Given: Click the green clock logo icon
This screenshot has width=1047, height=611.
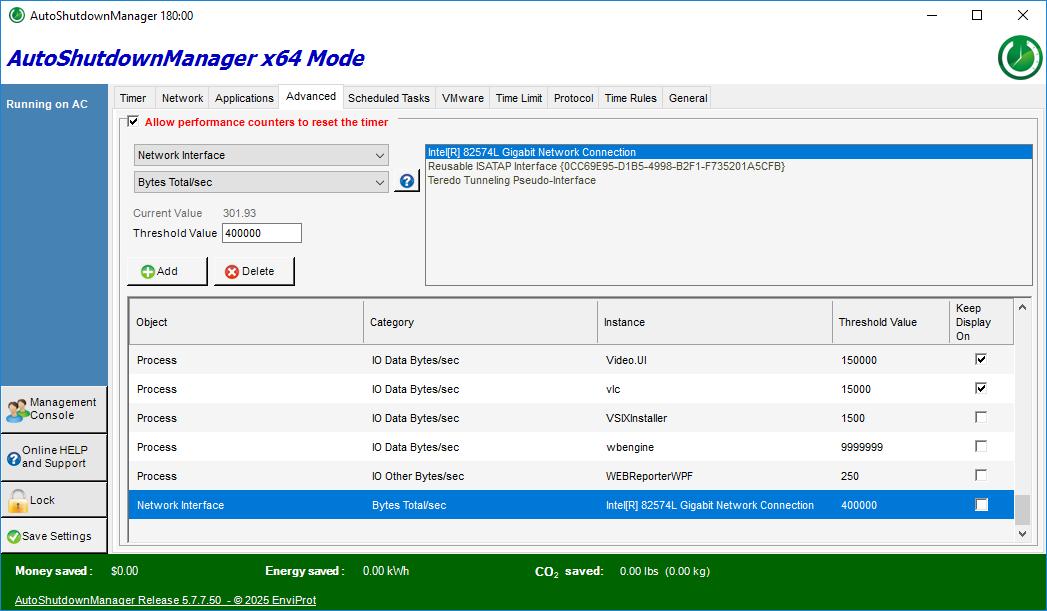Looking at the screenshot, I should (1019, 57).
